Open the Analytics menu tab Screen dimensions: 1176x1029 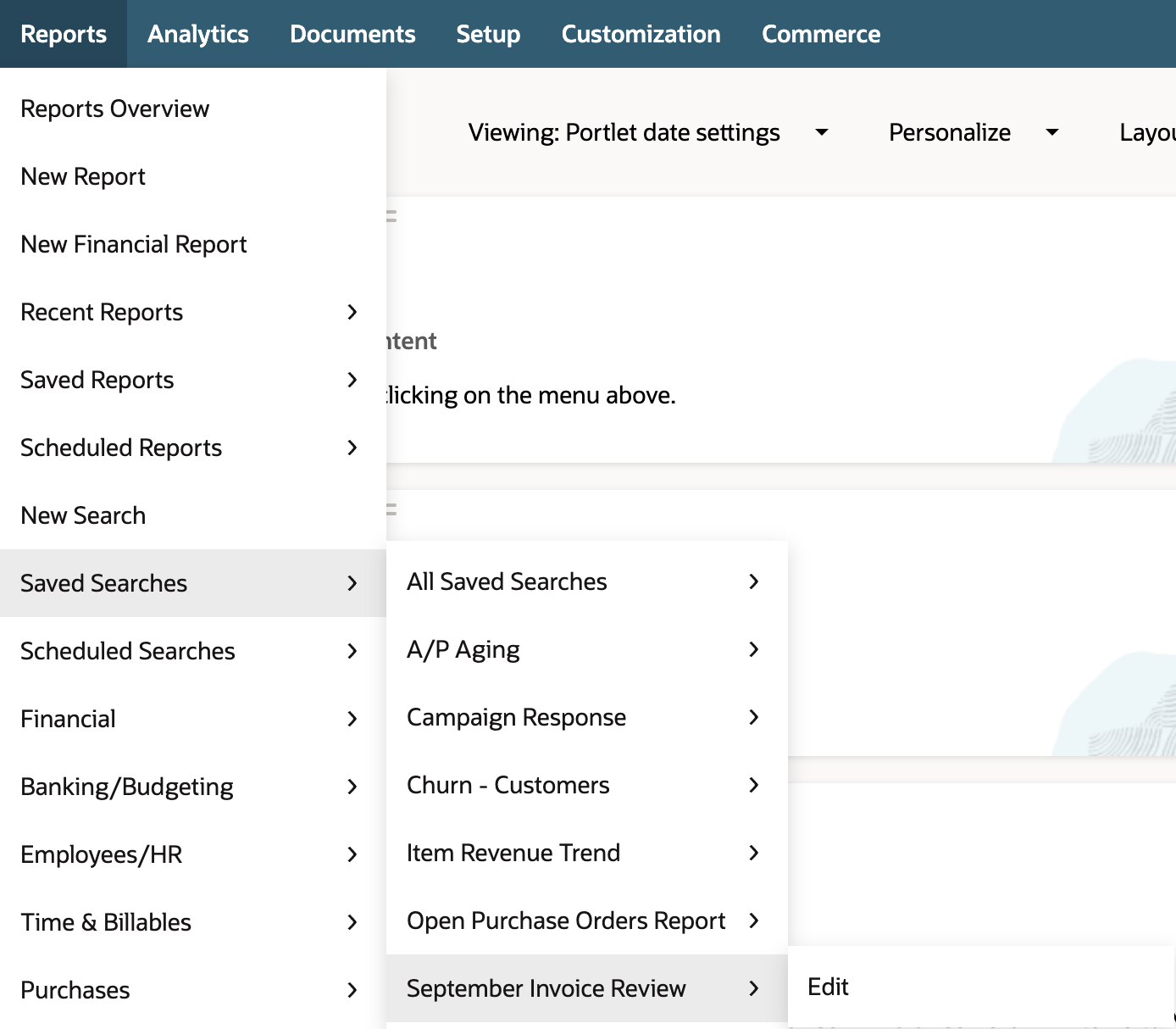click(x=198, y=34)
